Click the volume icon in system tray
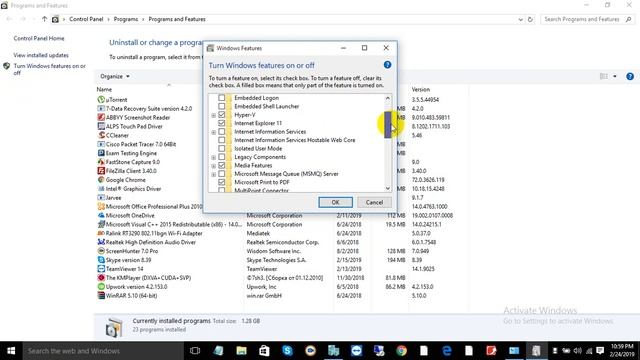Image resolution: width=640 pixels, height=360 pixels. point(577,351)
